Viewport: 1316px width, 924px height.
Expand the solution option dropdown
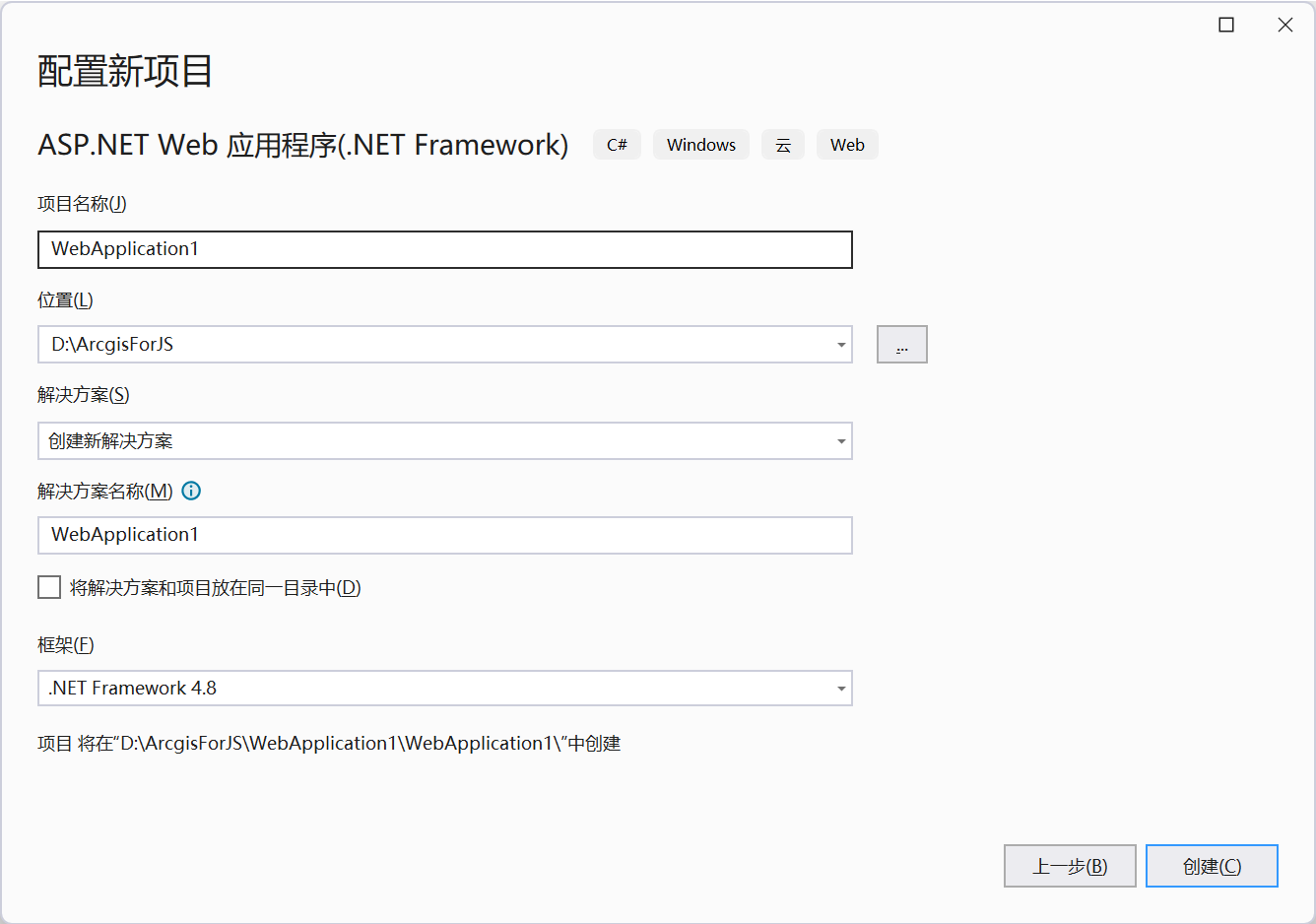coord(841,441)
